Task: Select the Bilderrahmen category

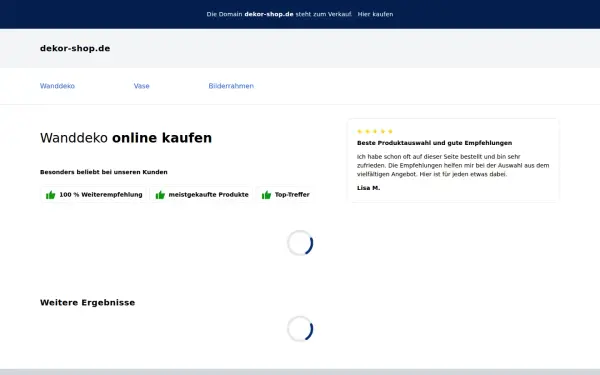Action: (x=231, y=86)
